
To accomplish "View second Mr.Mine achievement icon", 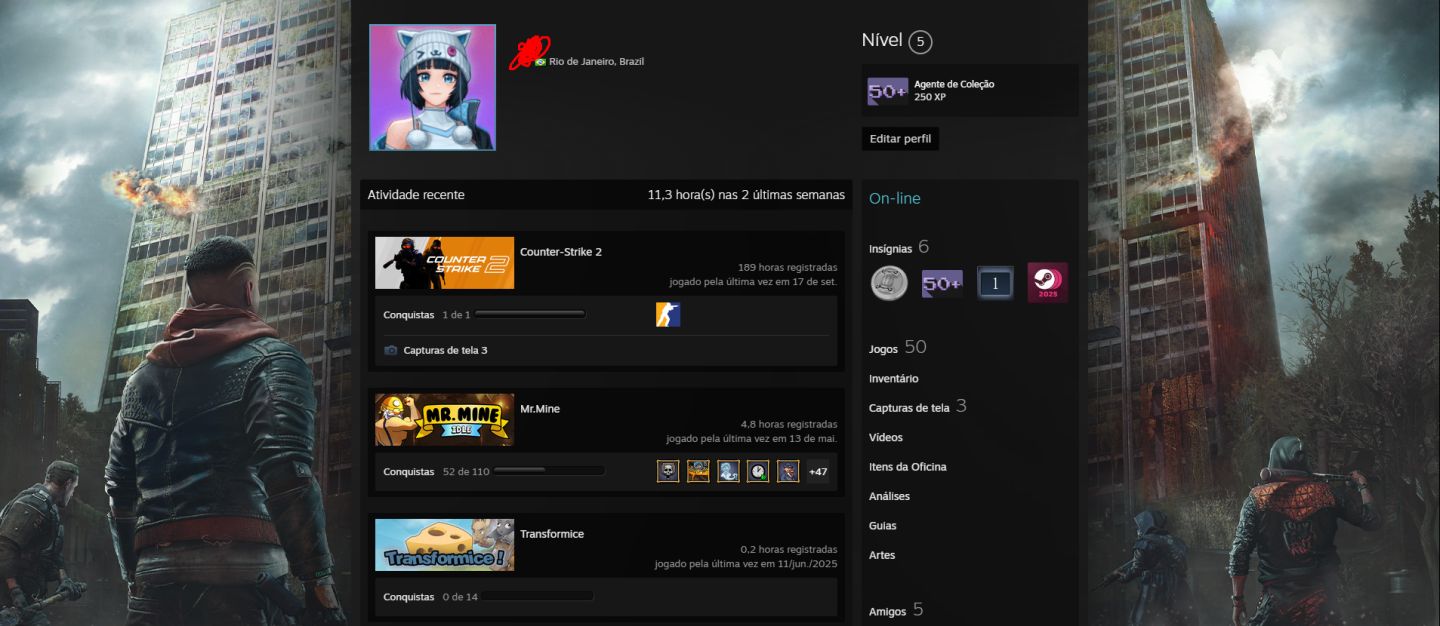I will point(698,471).
